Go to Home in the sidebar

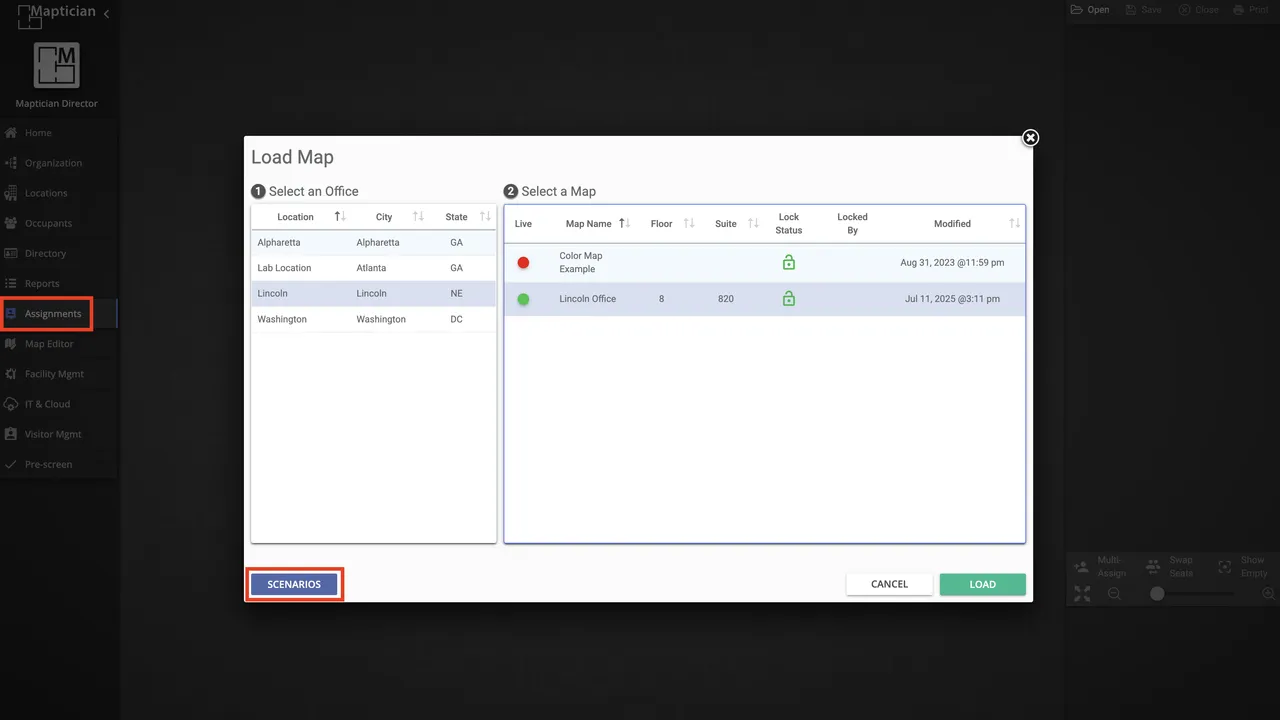(59, 133)
